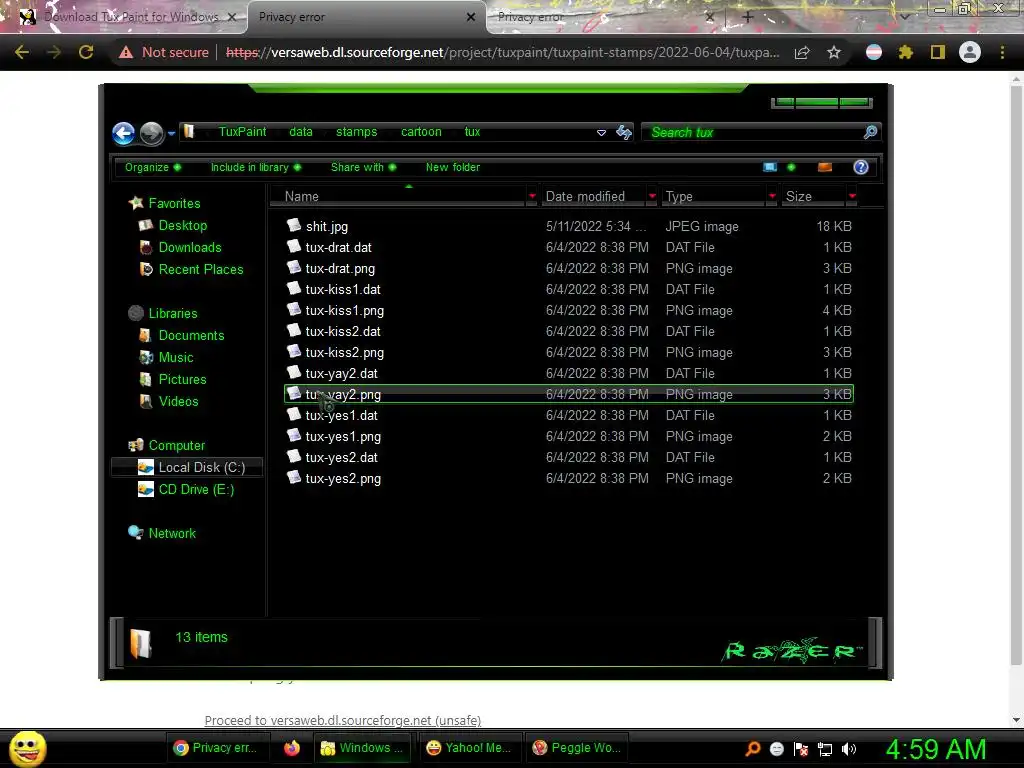Click the TuxPaint breadcrumb segment
1024x768 pixels.
tap(242, 132)
